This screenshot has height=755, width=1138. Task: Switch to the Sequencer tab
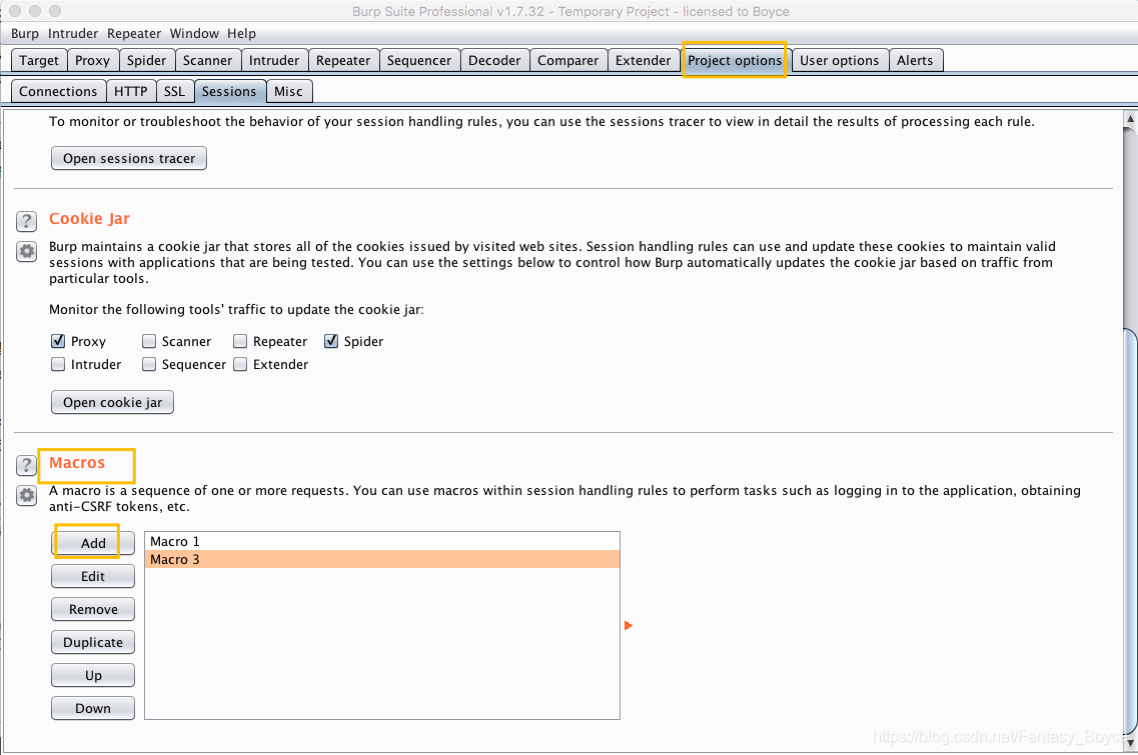pyautogui.click(x=419, y=60)
